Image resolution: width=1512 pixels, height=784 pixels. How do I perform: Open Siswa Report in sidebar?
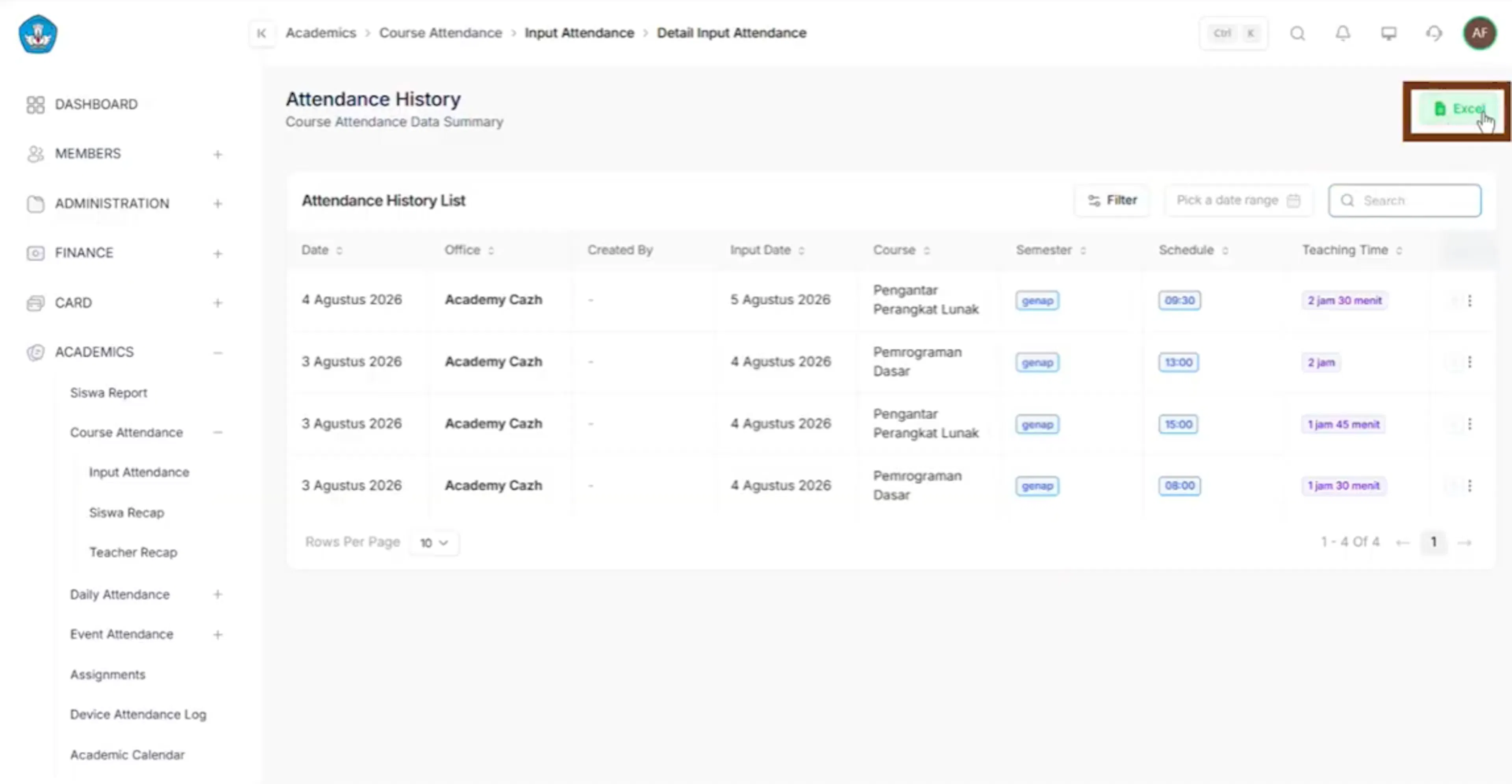click(x=109, y=392)
